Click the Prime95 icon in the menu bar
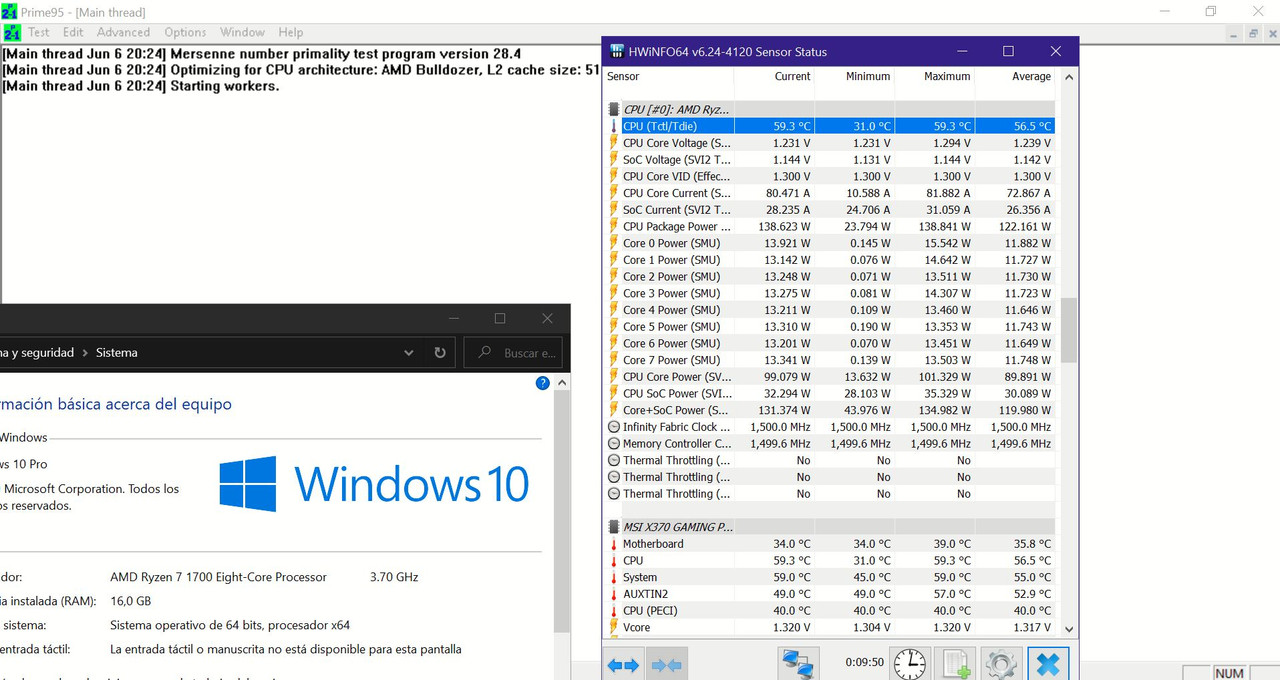The image size is (1280, 680). point(11,32)
